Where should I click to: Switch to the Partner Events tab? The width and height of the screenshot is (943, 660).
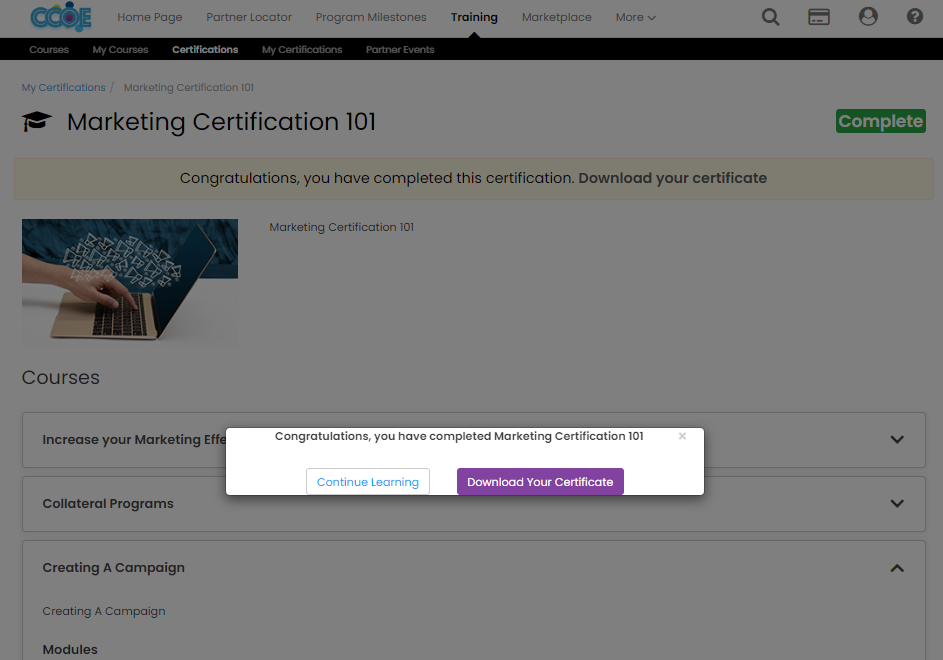[400, 50]
